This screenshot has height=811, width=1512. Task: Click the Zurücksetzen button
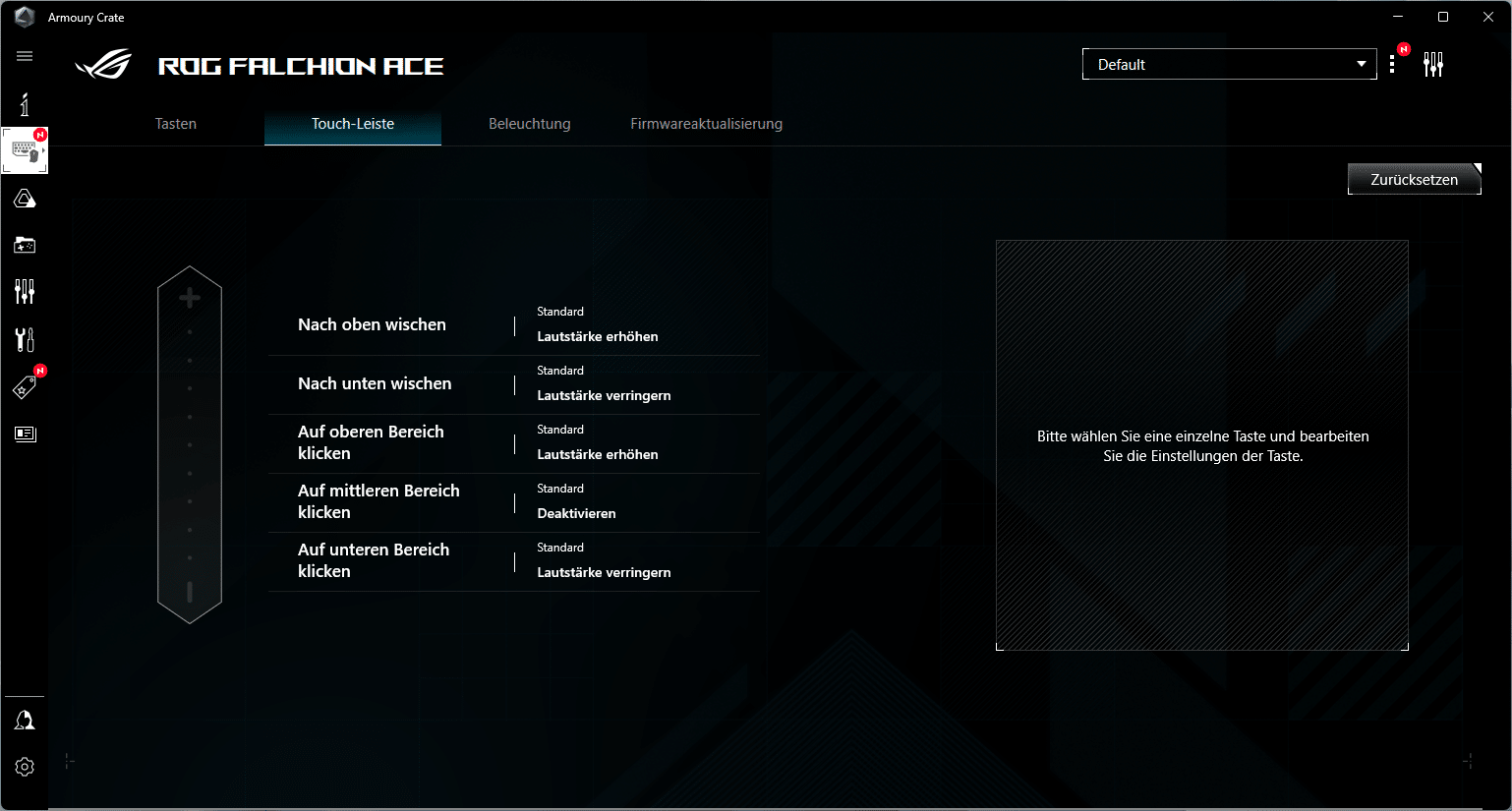[x=1413, y=180]
